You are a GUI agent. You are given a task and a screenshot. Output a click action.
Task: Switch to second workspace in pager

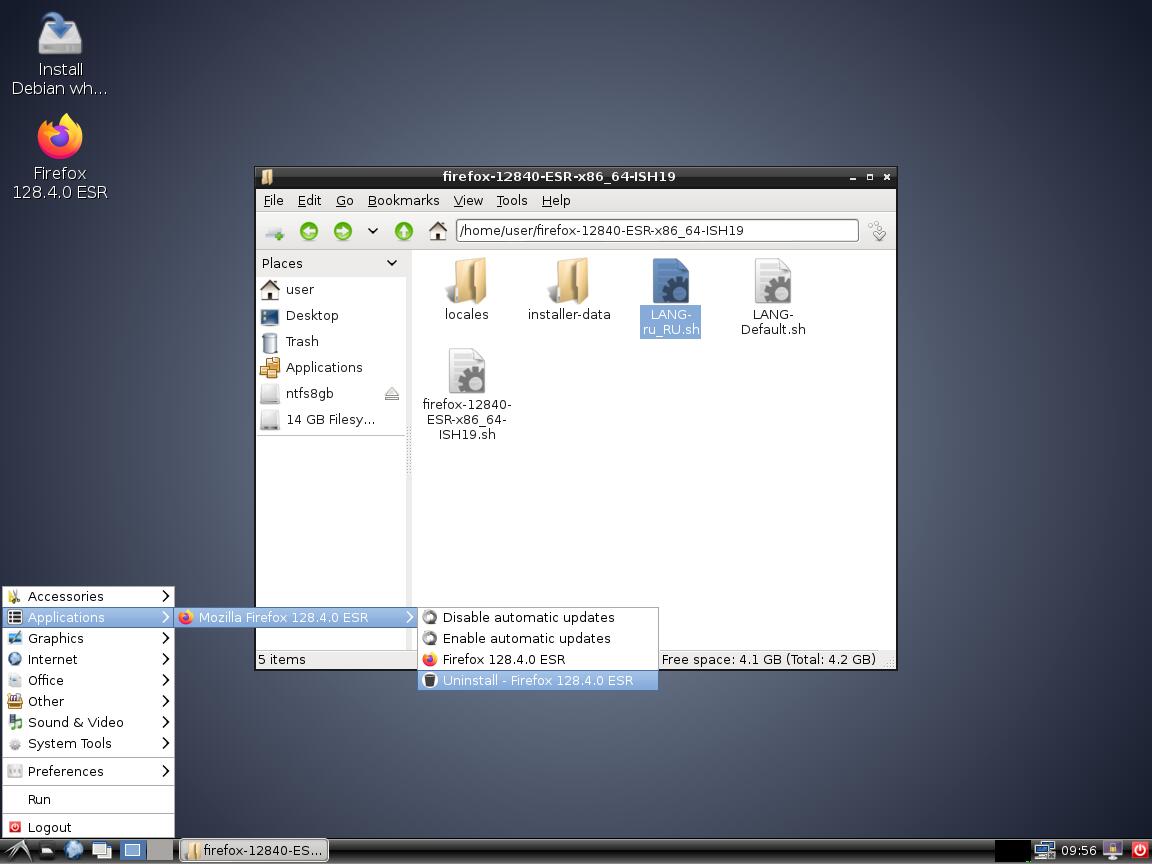[x=159, y=851]
